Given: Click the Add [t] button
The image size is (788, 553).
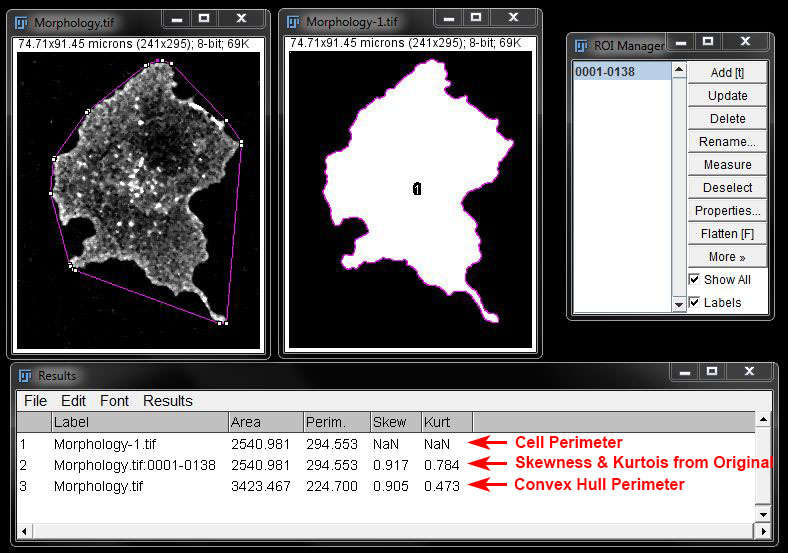Looking at the screenshot, I should pyautogui.click(x=727, y=73).
